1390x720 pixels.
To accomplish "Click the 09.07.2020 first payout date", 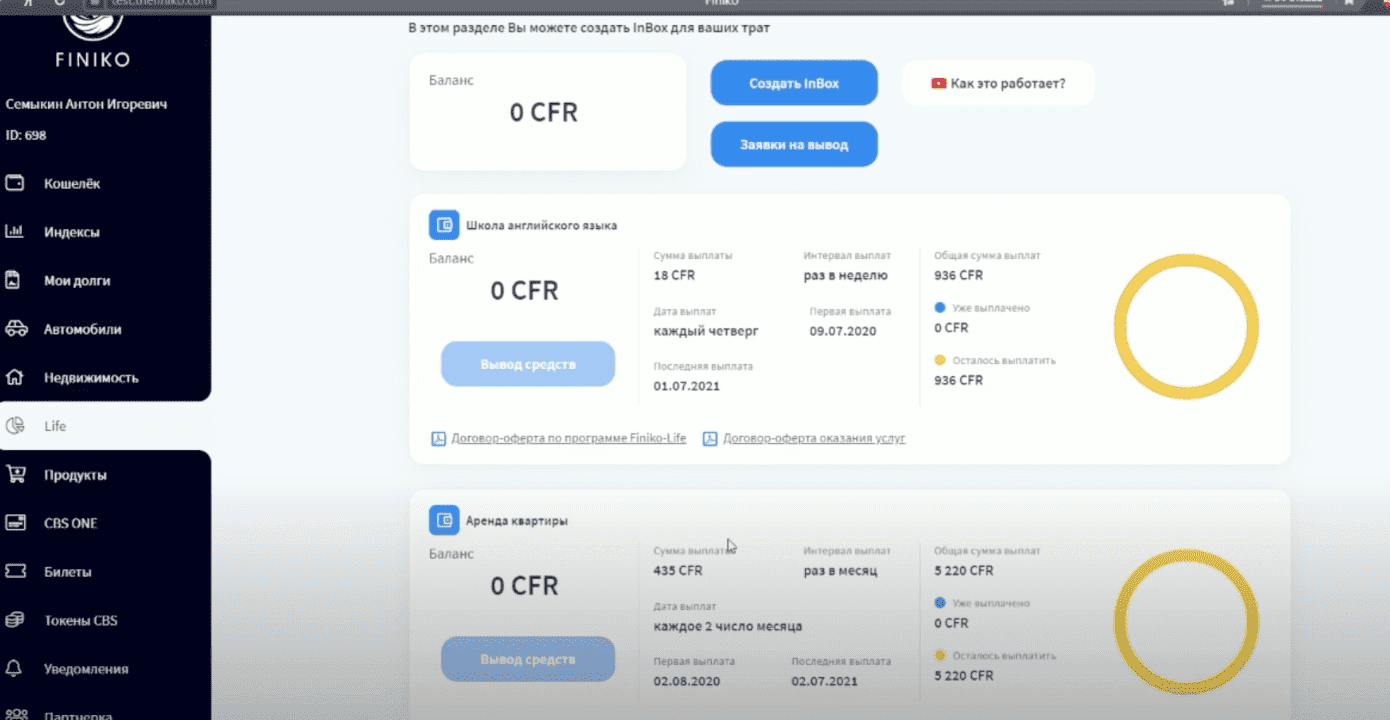I will (x=843, y=330).
